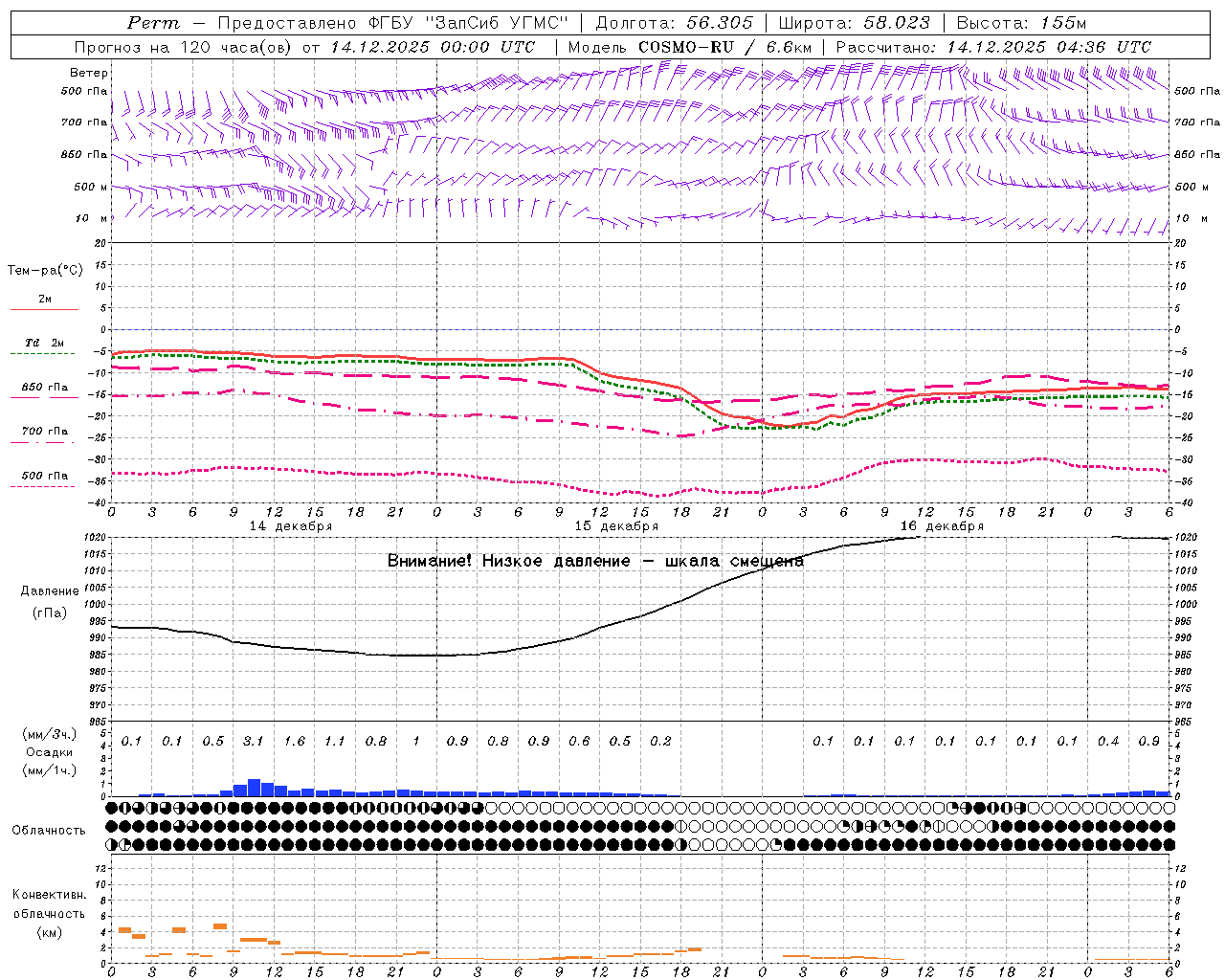Viewport: 1225px width, 980px height.
Task: Click the forecast start time "00:00 UTC"
Action: [x=488, y=47]
